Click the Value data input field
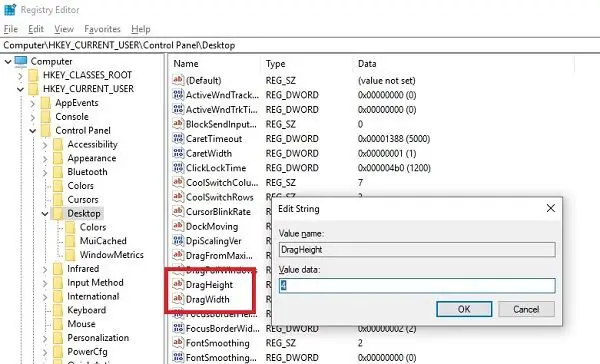Viewport: 600px width, 364px height. click(x=417, y=286)
